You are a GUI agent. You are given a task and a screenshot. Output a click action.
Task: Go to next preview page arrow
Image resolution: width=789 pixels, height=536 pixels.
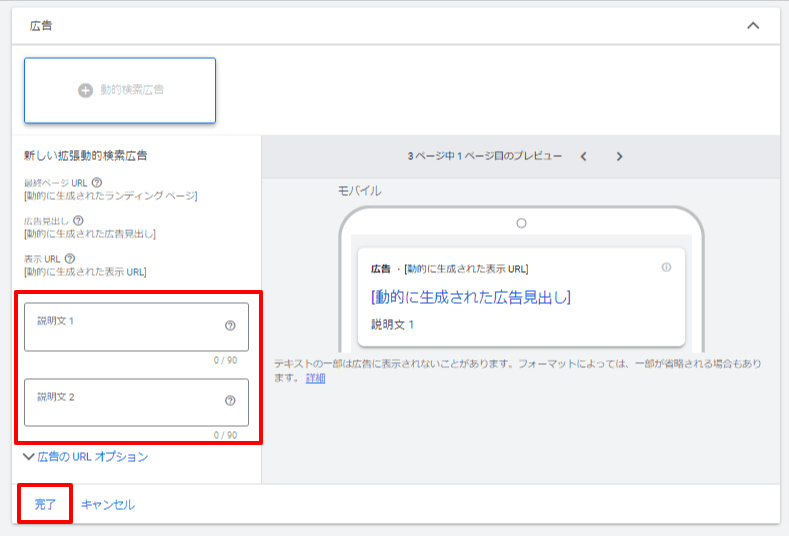(x=619, y=157)
